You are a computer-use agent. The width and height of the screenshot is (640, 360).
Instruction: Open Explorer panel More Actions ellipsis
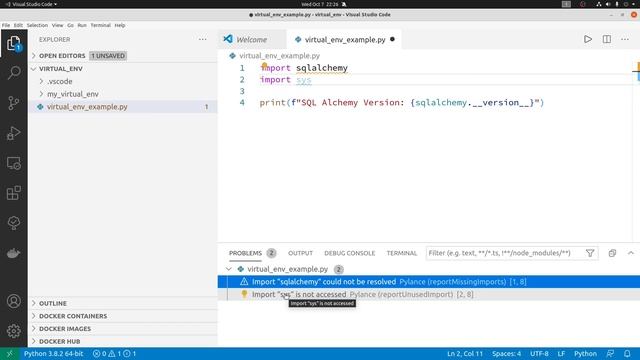[202, 39]
